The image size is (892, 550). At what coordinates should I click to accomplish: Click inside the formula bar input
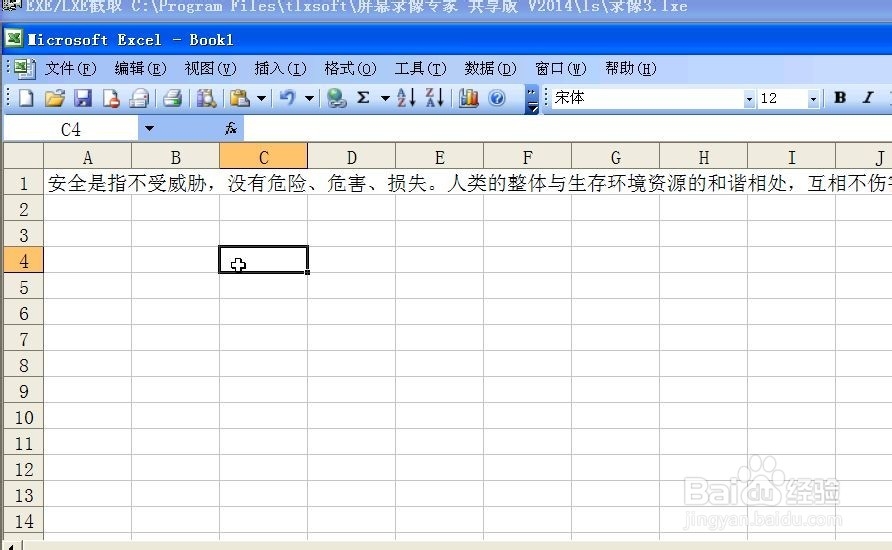pyautogui.click(x=568, y=129)
